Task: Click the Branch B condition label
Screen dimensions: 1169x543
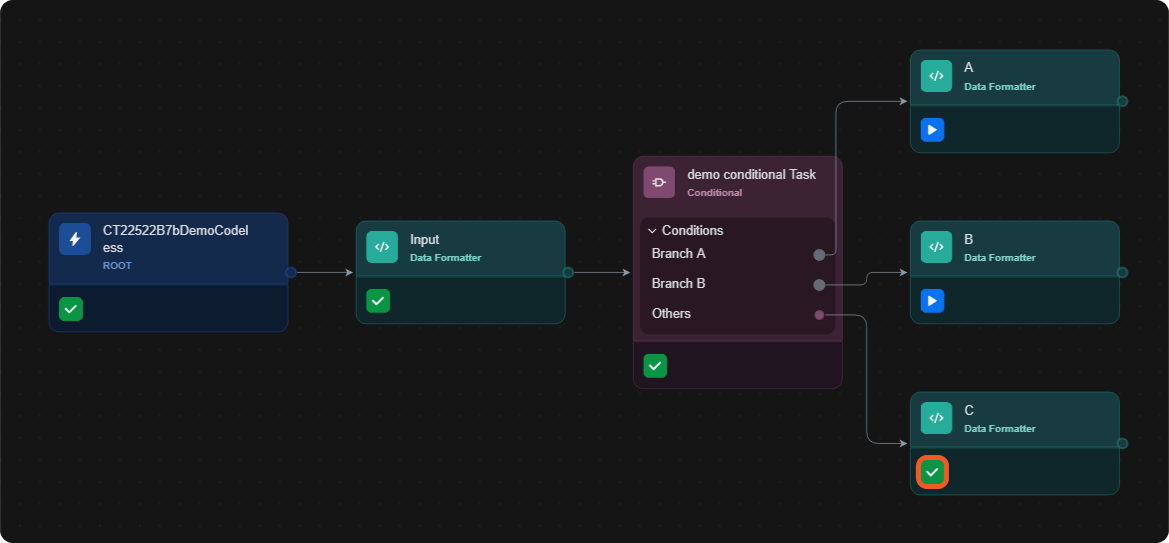Action: pyautogui.click(x=678, y=283)
